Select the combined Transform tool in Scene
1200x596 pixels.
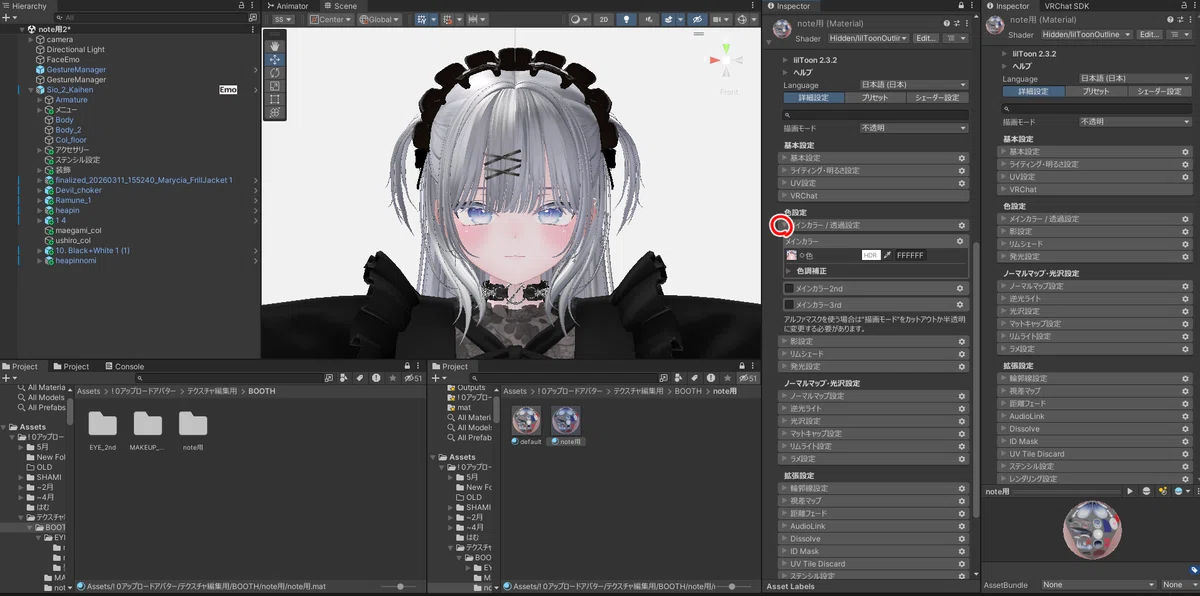[275, 113]
